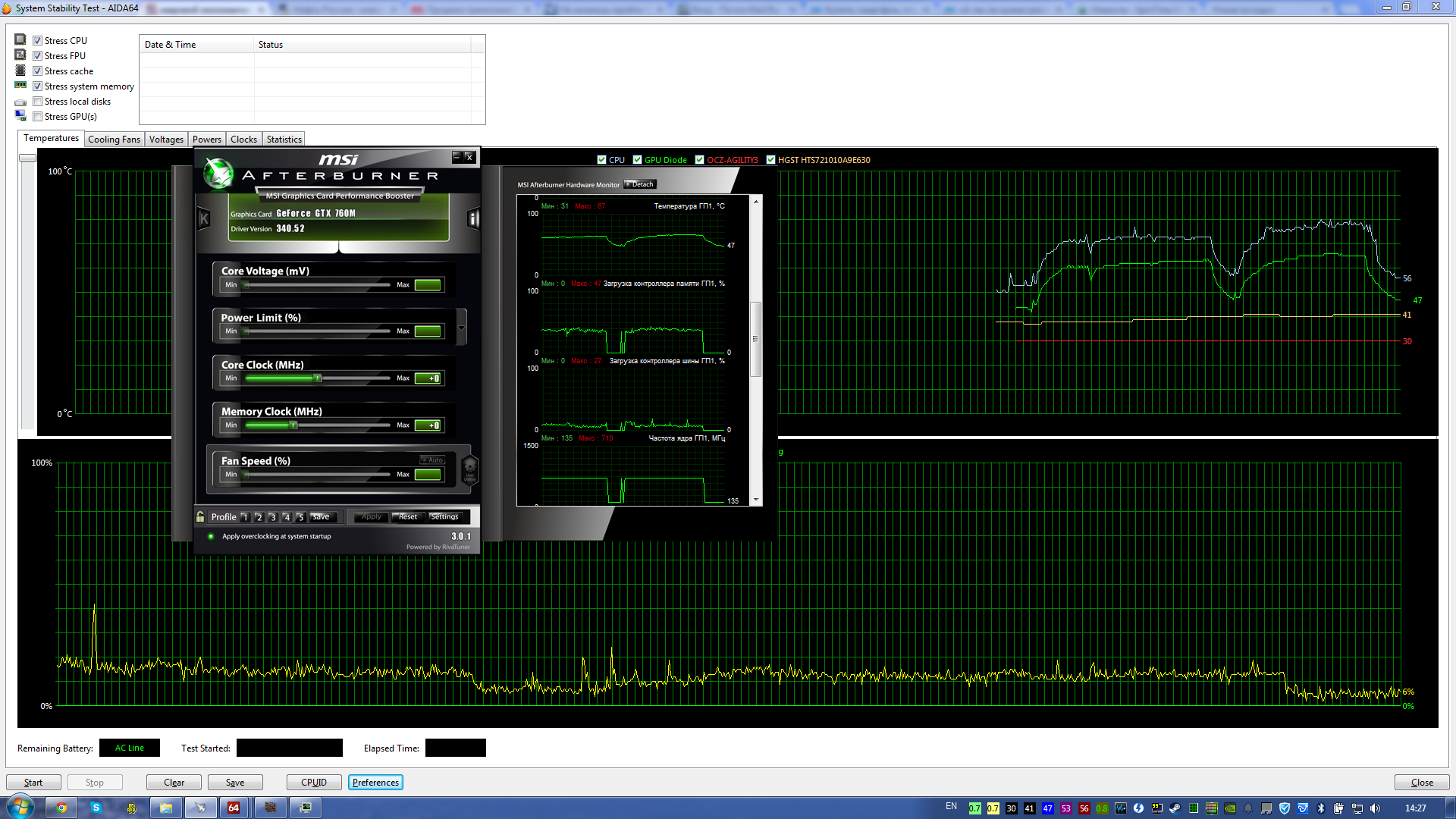The height and width of the screenshot is (819, 1456).
Task: Check the Stress local disks option
Action: [37, 102]
